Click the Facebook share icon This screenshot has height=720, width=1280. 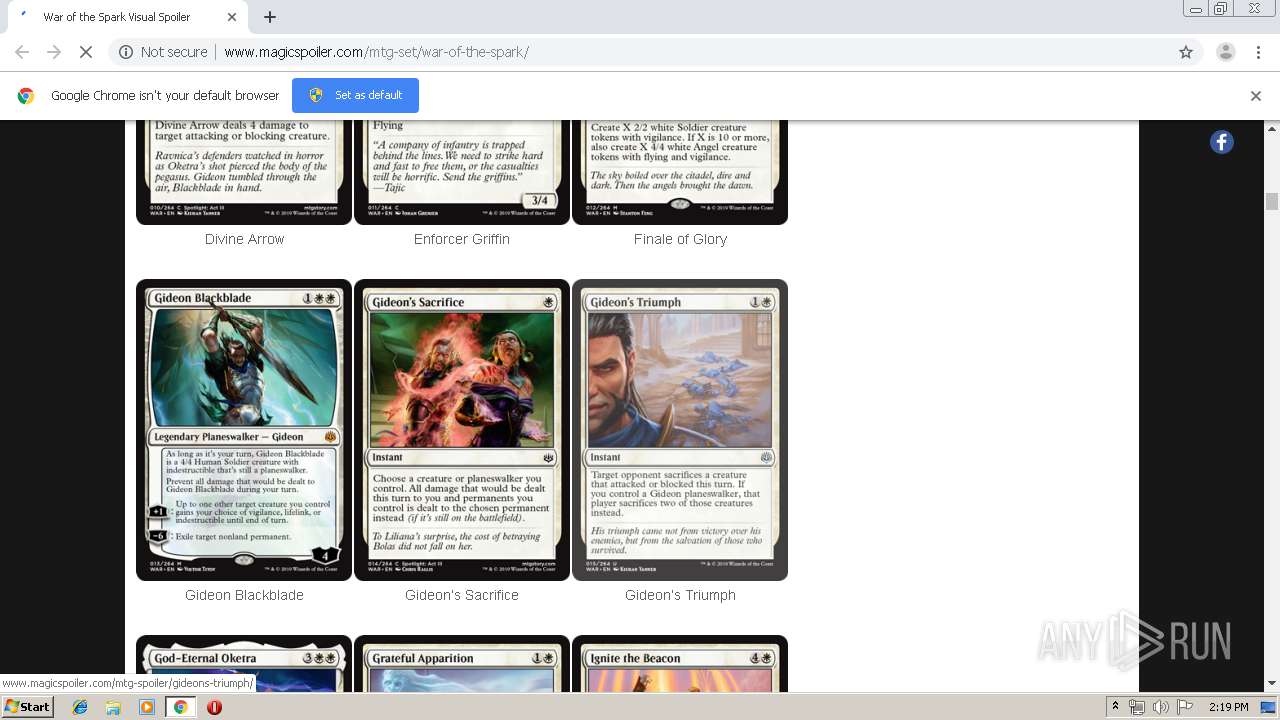click(1221, 142)
